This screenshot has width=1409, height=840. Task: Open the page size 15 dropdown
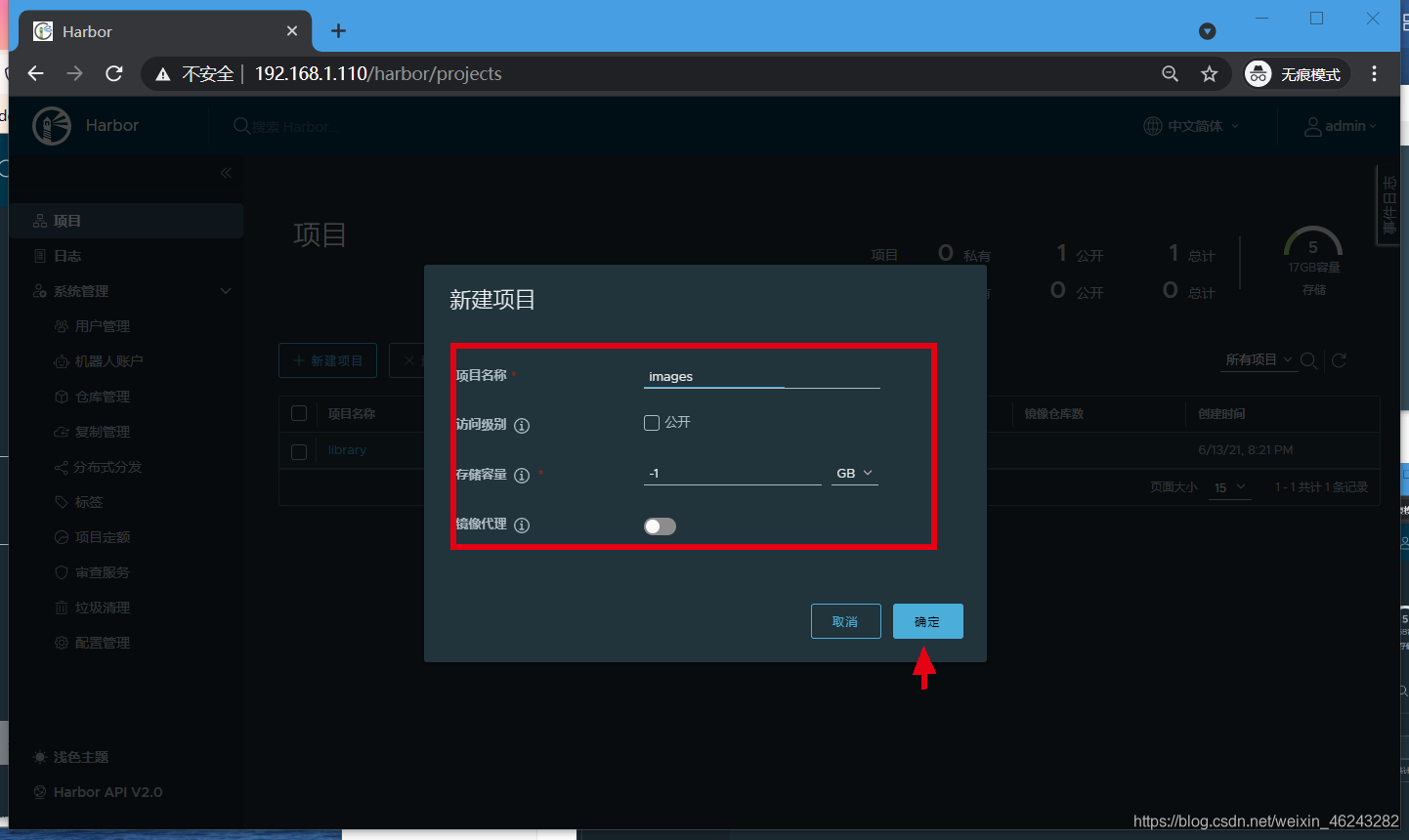[x=1229, y=487]
